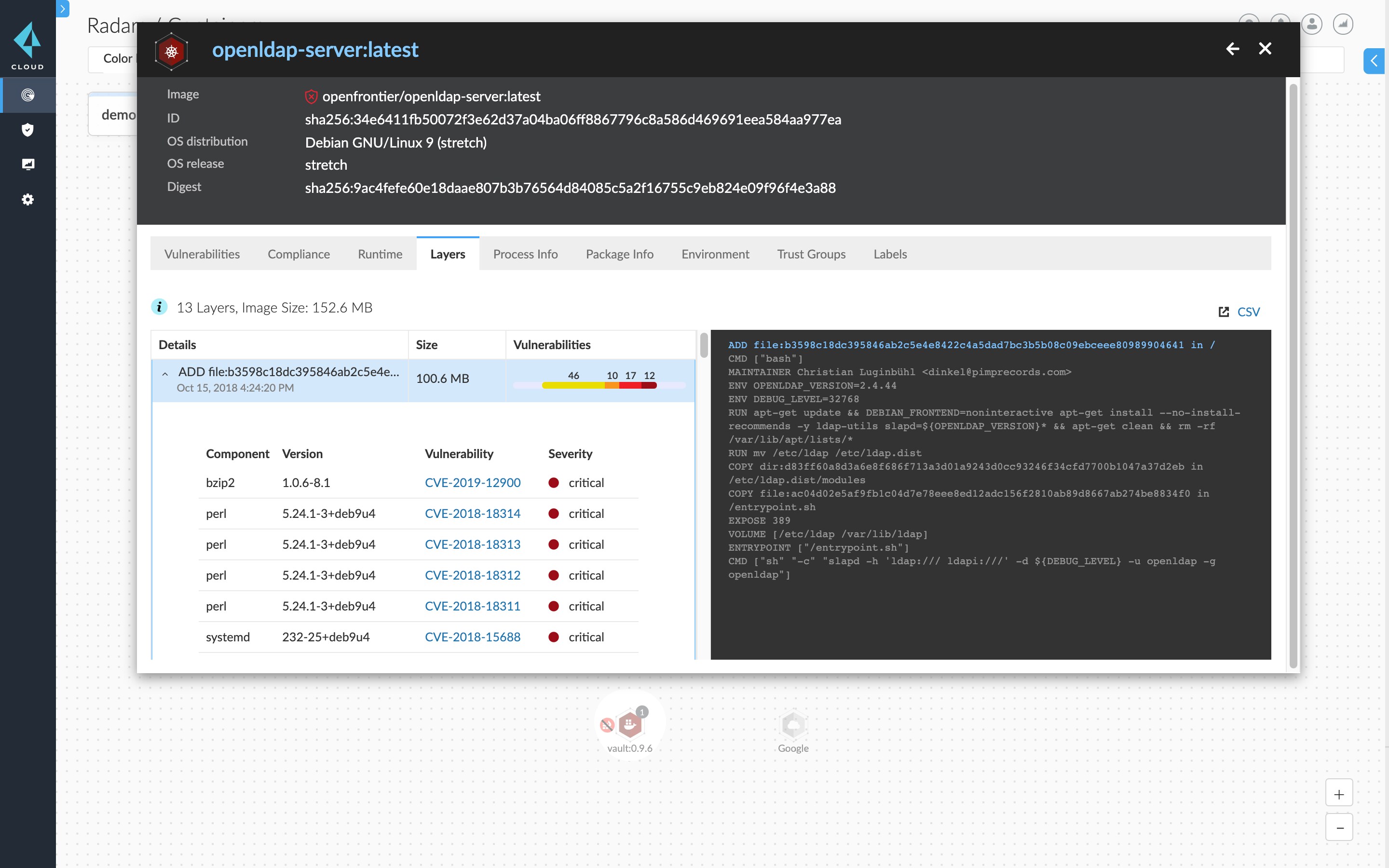Zoom out with the minus button
Viewport: 1389px width, 868px height.
tap(1339, 827)
